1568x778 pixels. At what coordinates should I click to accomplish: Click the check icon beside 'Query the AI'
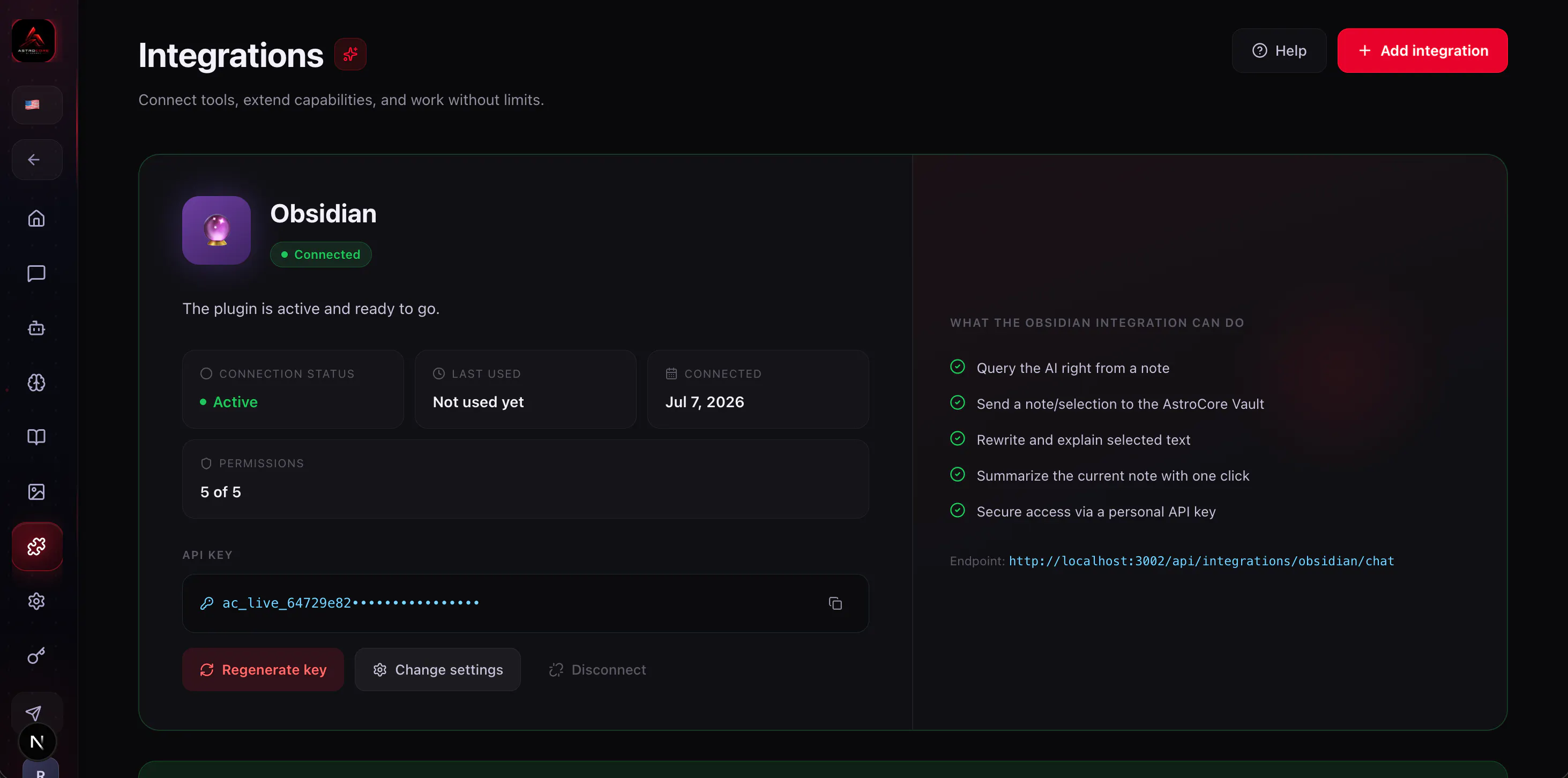coord(957,366)
